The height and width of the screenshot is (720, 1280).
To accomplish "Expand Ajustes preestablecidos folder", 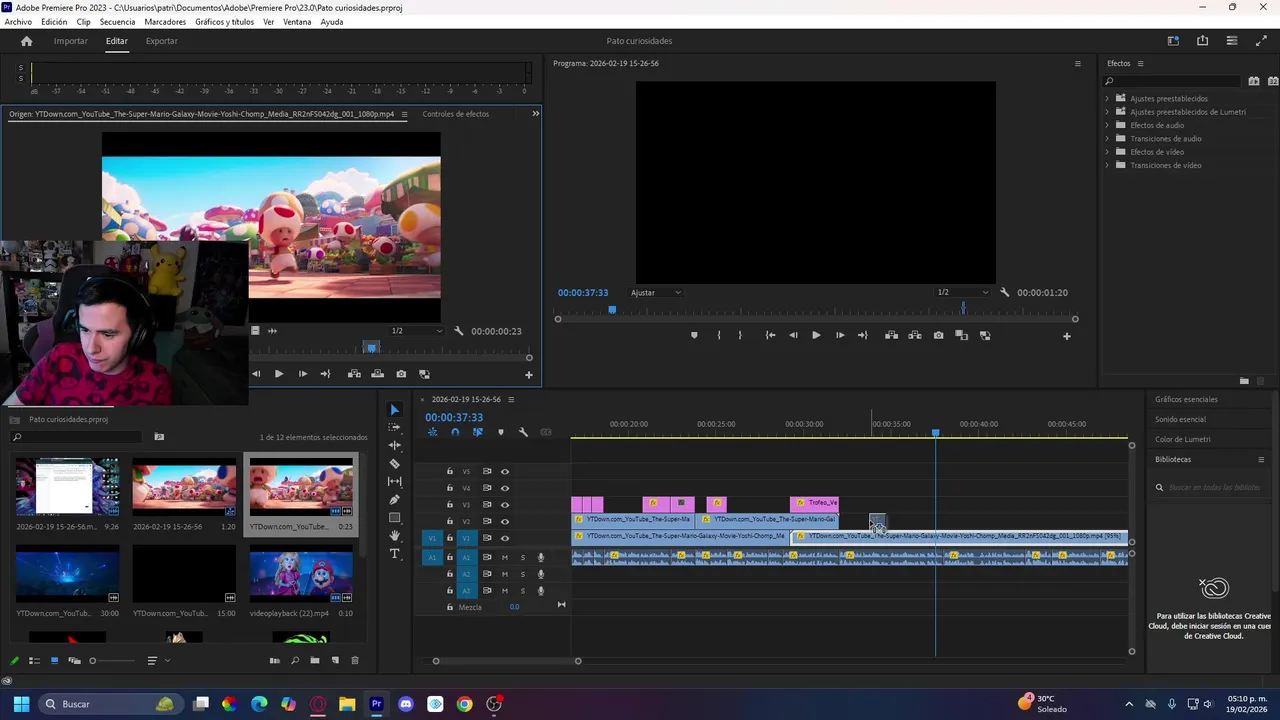I will 1107,98.
